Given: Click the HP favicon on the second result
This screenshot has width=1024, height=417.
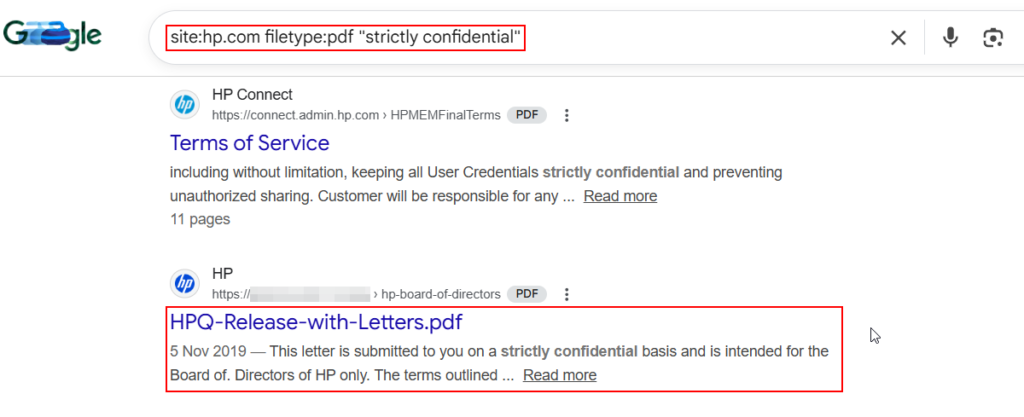Looking at the screenshot, I should point(184,284).
